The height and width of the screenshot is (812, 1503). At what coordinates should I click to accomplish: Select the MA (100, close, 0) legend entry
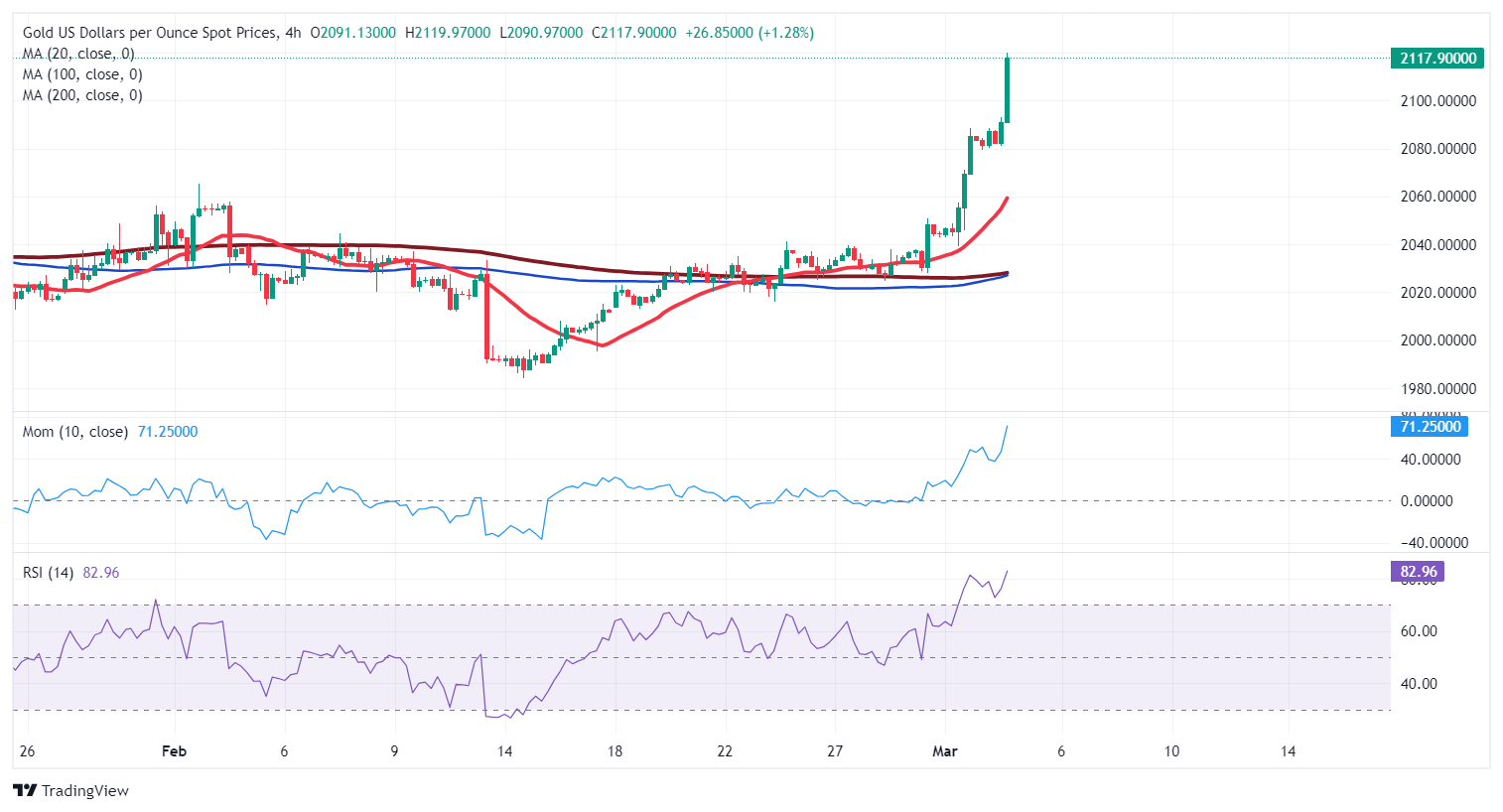pos(77,73)
